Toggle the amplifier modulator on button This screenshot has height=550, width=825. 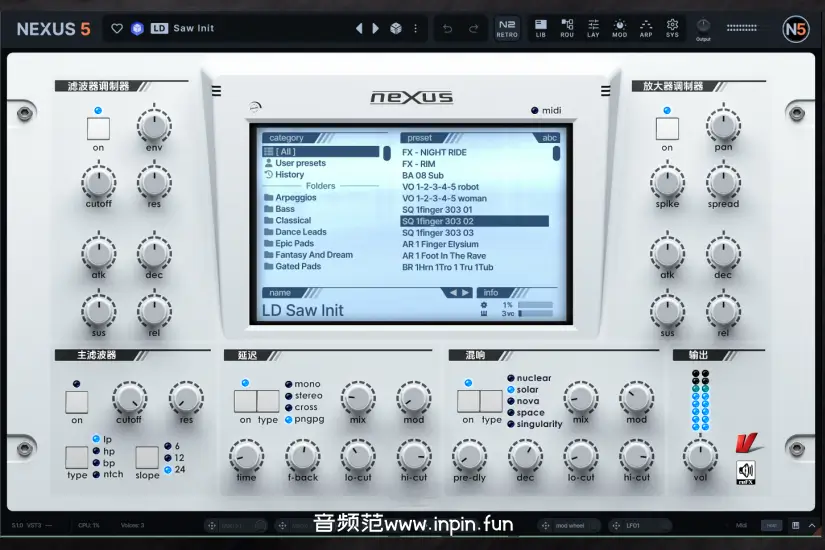[x=667, y=129]
